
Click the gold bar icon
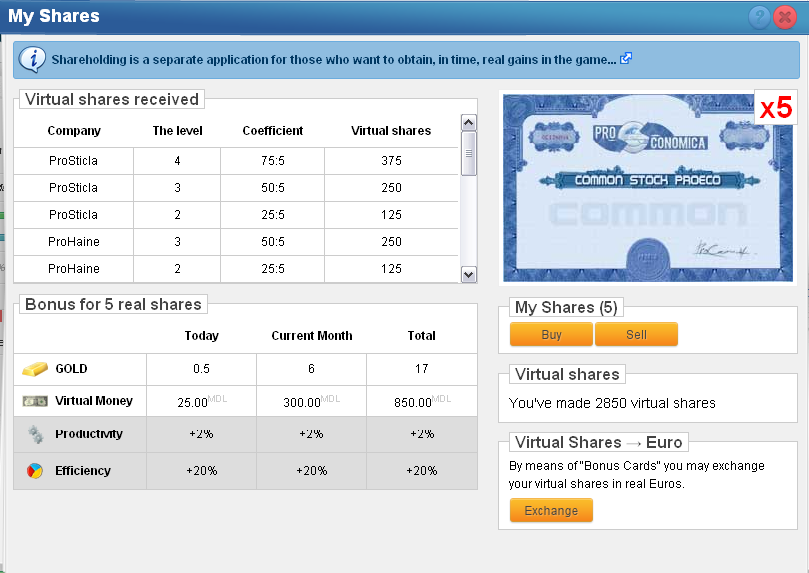[x=35, y=369]
